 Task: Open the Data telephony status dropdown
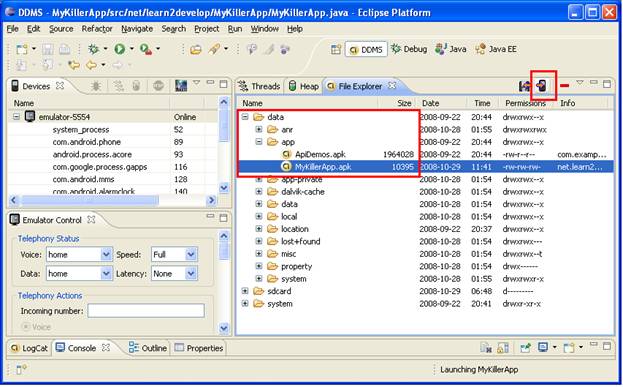pyautogui.click(x=106, y=273)
